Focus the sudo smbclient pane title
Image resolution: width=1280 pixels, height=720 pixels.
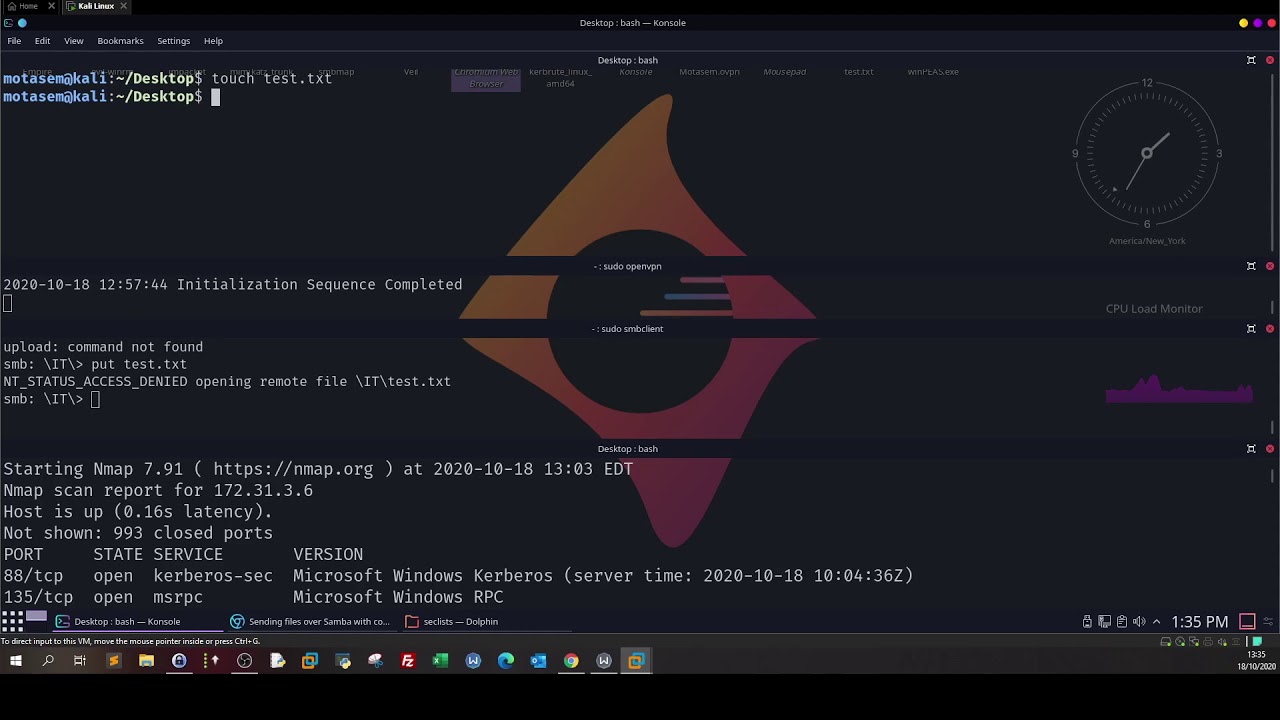click(x=628, y=328)
